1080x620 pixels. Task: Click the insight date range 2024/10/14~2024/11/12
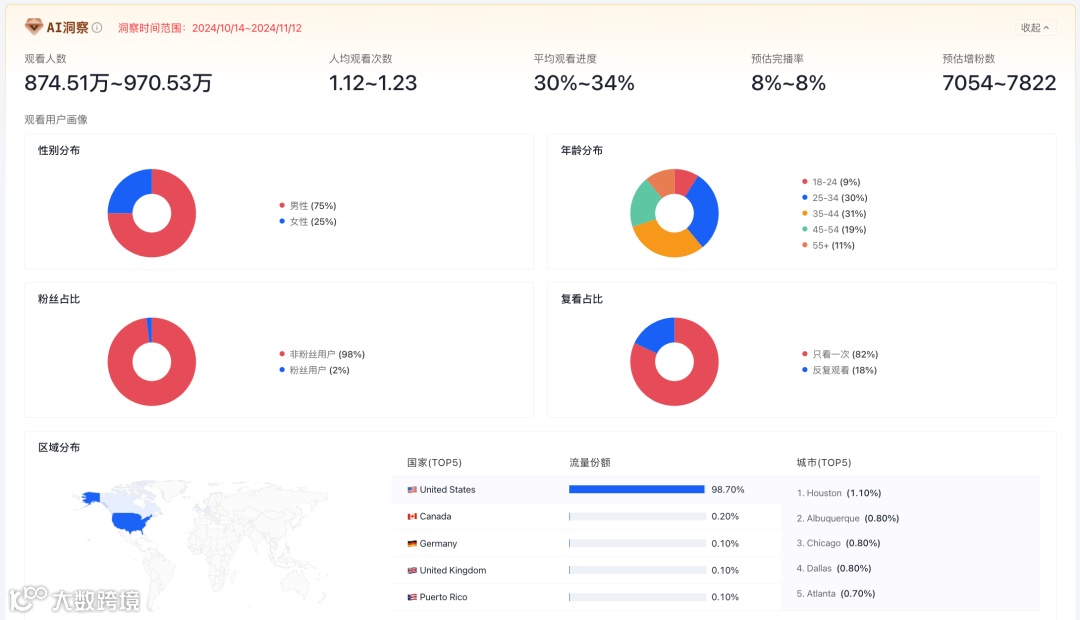coord(247,28)
